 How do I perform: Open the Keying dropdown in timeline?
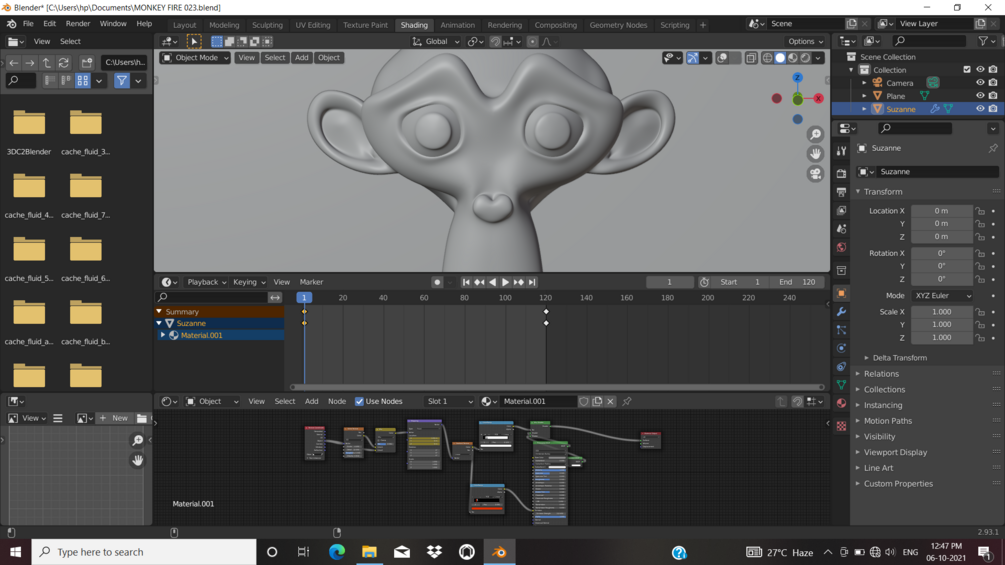click(249, 282)
